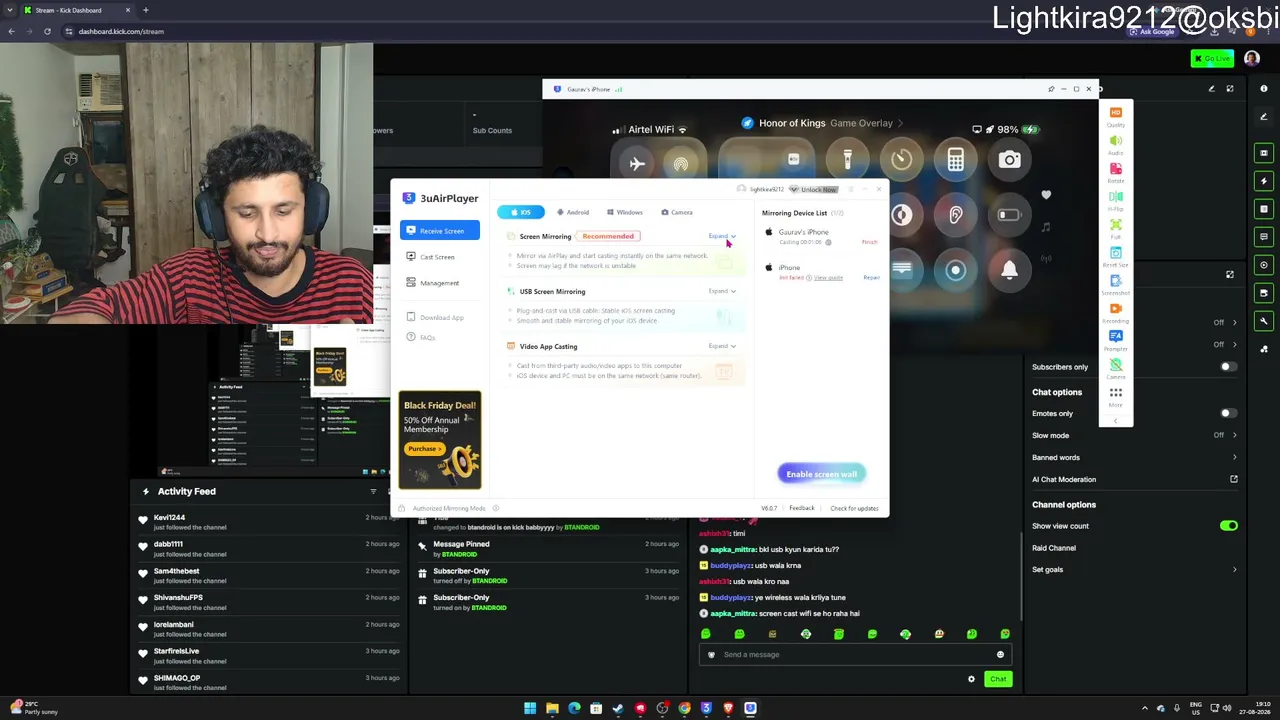Open Feedback link in 3uAirPlayer footer
Image resolution: width=1280 pixels, height=720 pixels.
tap(801, 508)
